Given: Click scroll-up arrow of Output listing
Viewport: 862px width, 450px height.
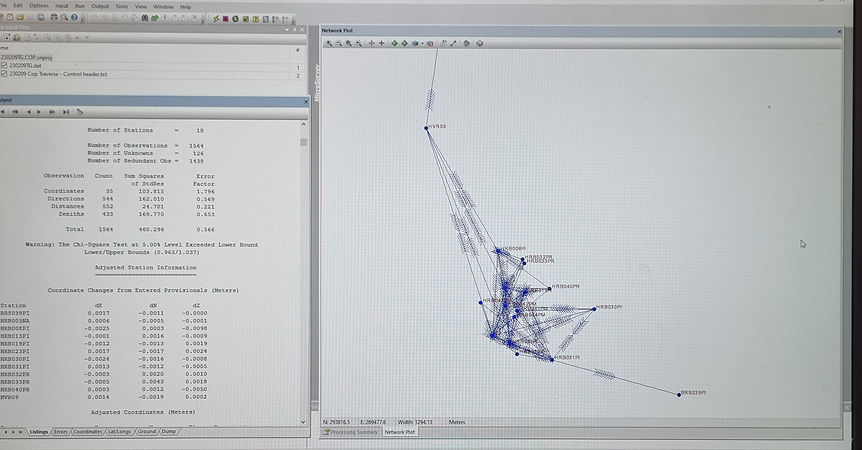Looking at the screenshot, I should (x=303, y=125).
